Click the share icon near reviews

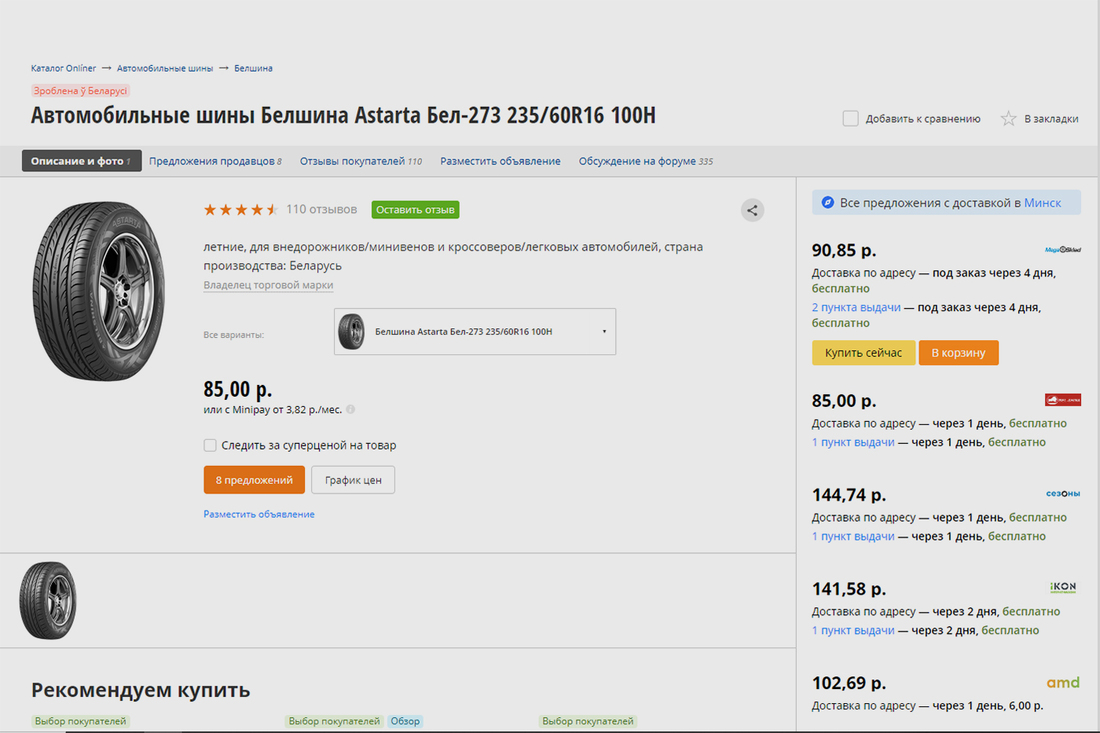(753, 210)
